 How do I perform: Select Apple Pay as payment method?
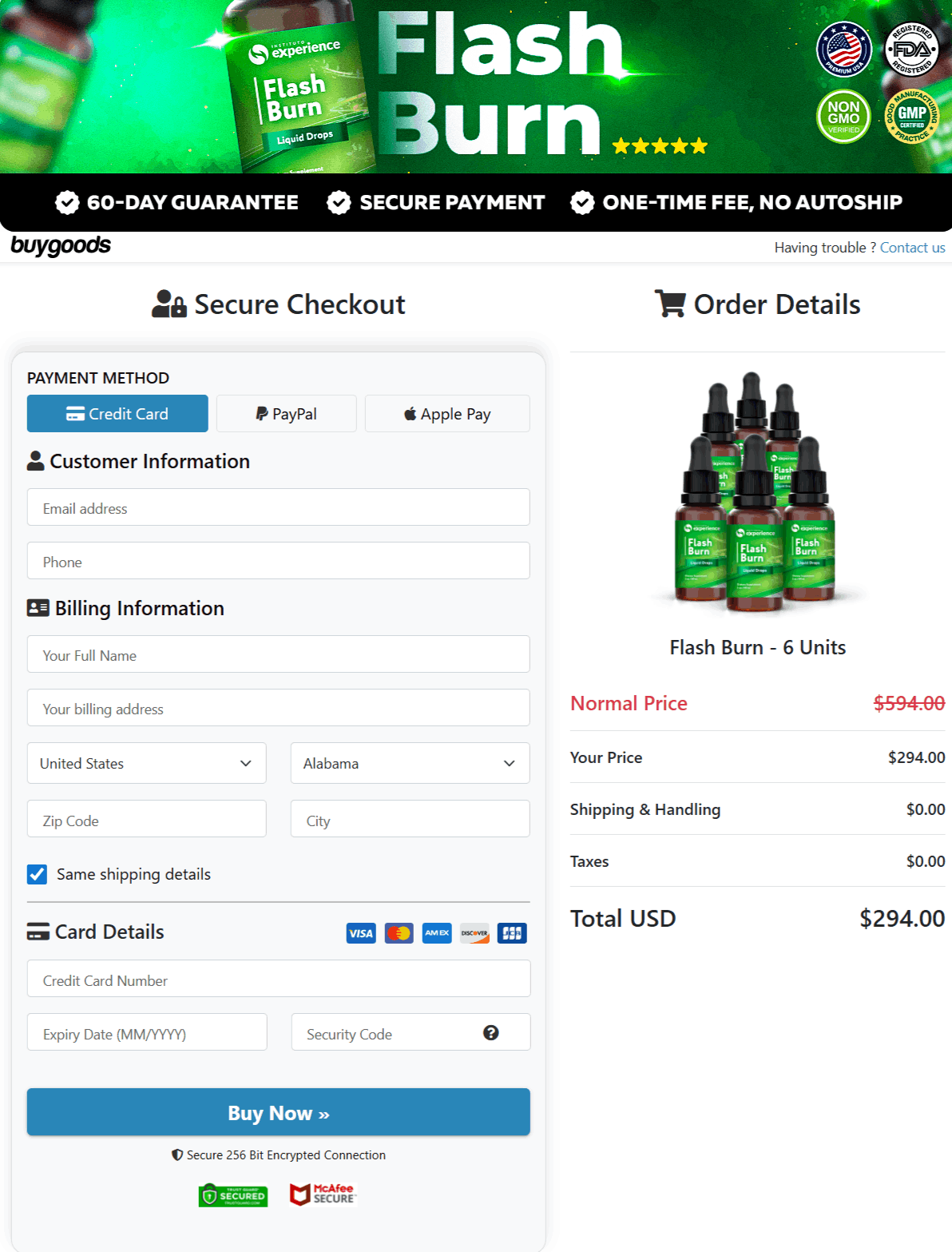tap(446, 413)
